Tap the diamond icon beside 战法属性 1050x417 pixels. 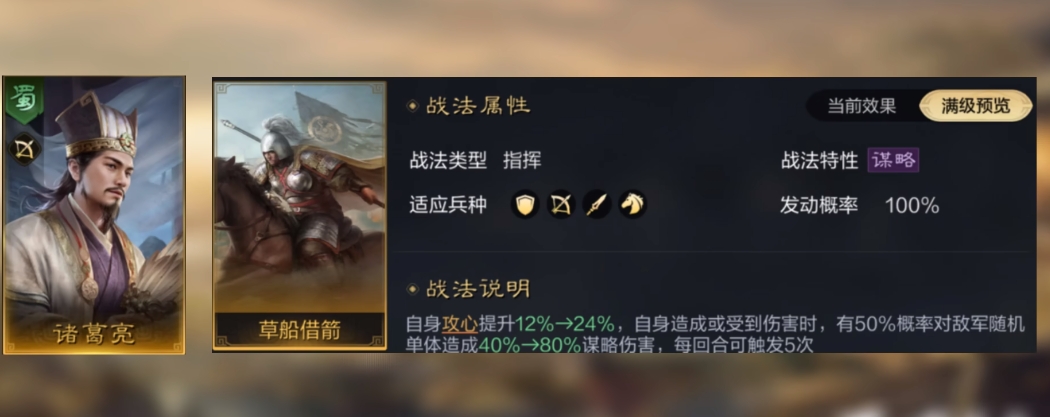[413, 106]
